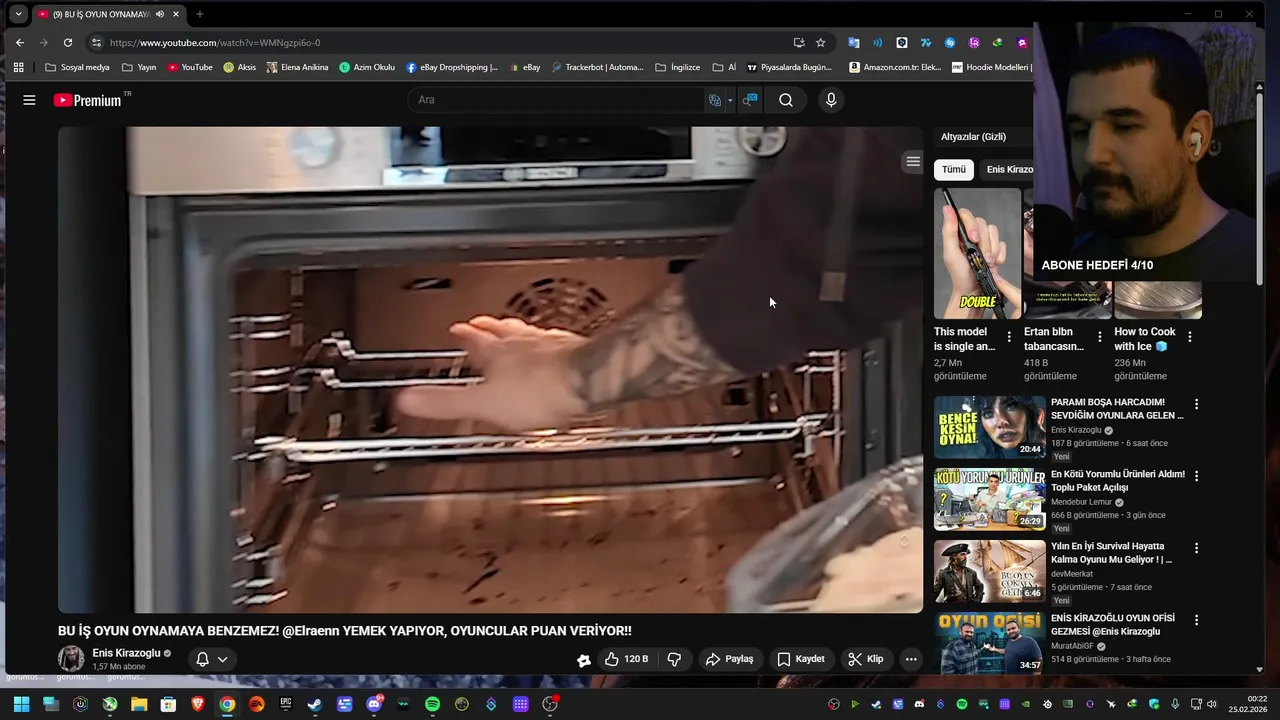The height and width of the screenshot is (720, 1280).
Task: Open 'PARAMI BOŞA HARCADIM' video thumbnail
Action: 990,427
